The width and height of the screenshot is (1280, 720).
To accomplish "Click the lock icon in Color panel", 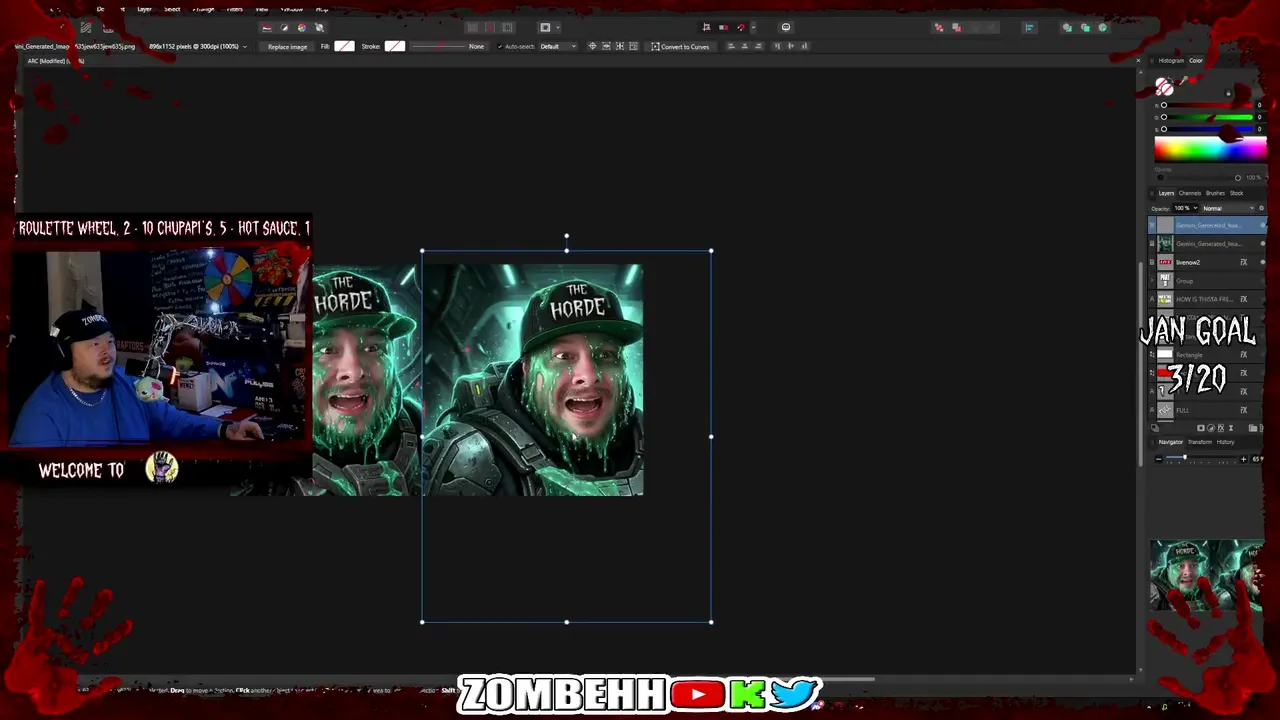I will (x=1228, y=93).
